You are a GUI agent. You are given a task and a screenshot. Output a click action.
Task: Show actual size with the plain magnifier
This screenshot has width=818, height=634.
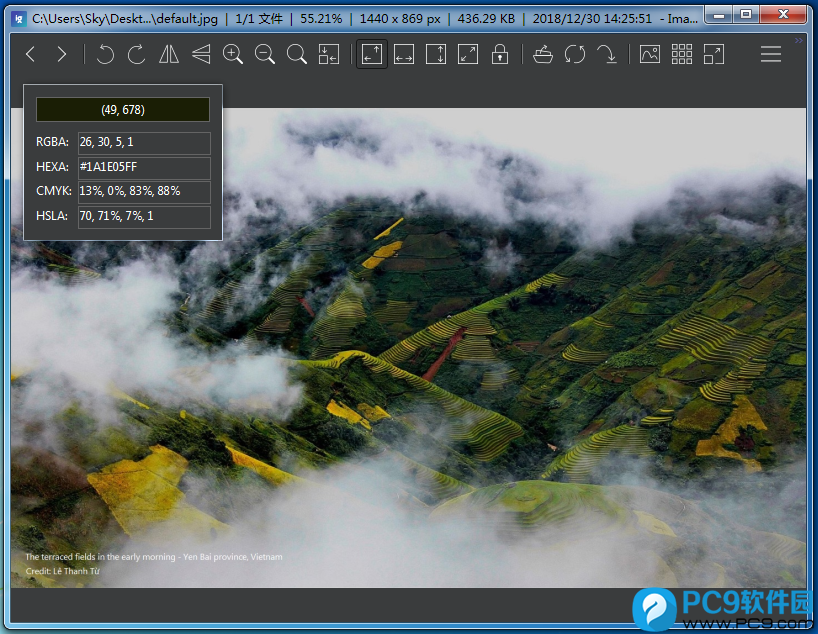click(296, 54)
